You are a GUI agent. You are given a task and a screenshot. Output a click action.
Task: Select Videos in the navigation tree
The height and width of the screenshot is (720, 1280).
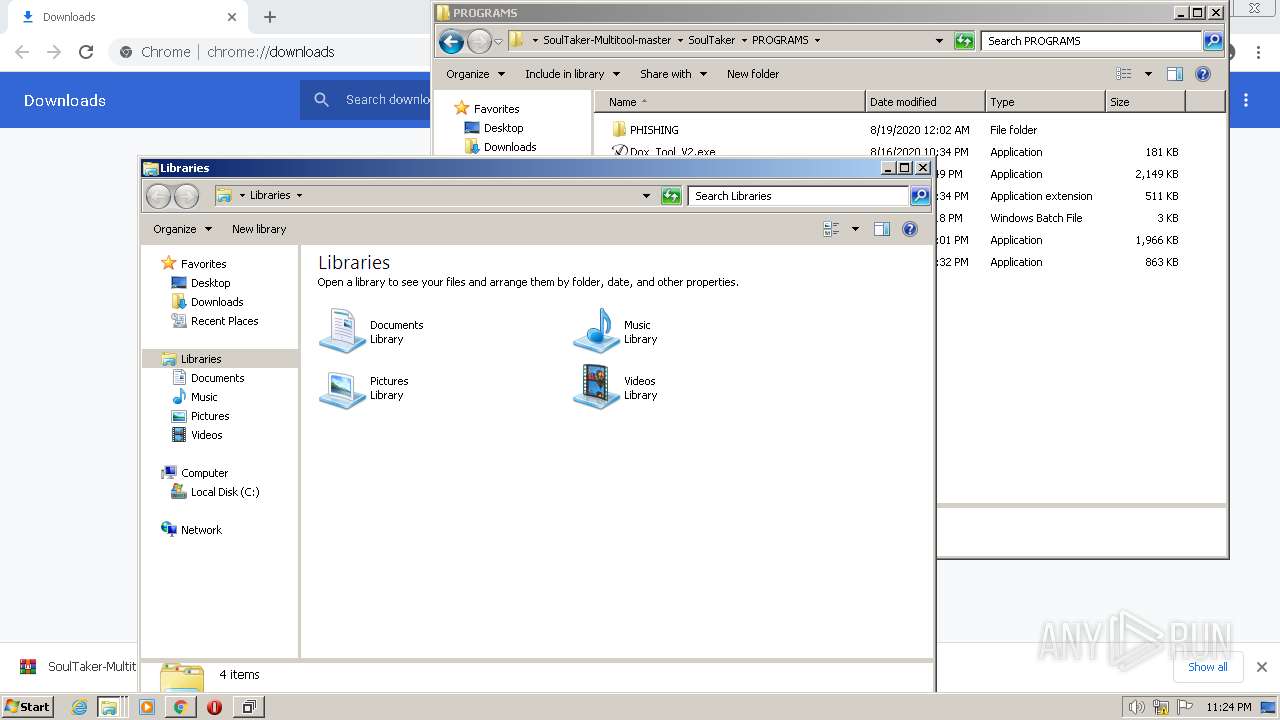tap(206, 435)
